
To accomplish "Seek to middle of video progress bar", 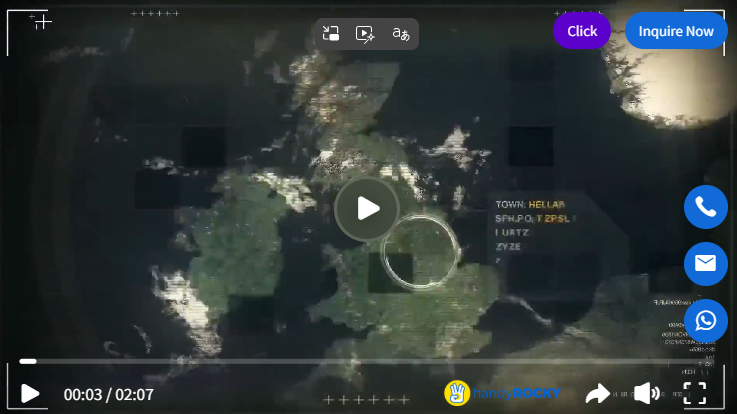I will pos(368,361).
